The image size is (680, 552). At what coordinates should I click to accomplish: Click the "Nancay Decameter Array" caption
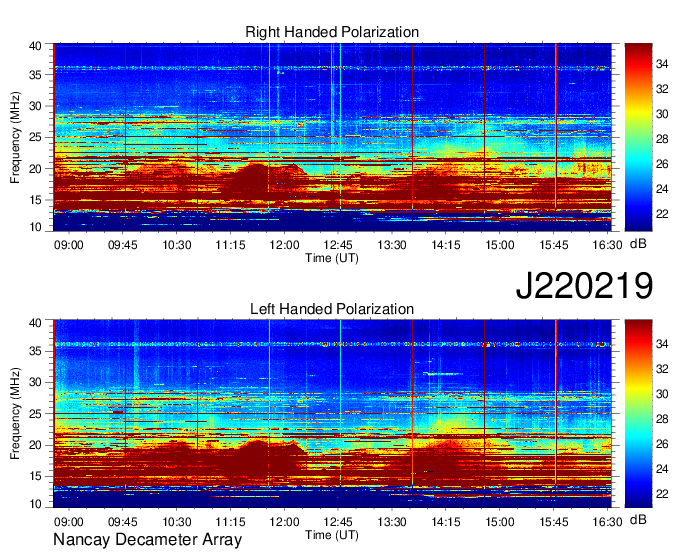click(x=147, y=539)
